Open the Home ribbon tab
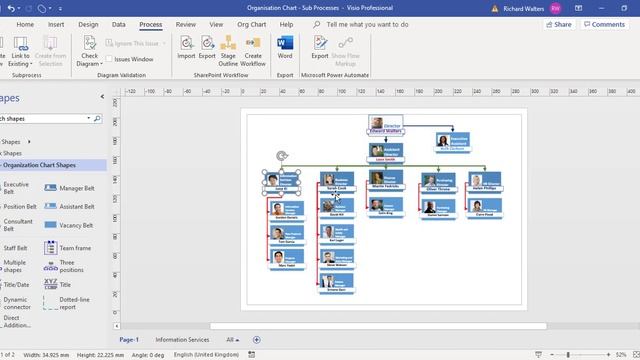 [x=25, y=24]
